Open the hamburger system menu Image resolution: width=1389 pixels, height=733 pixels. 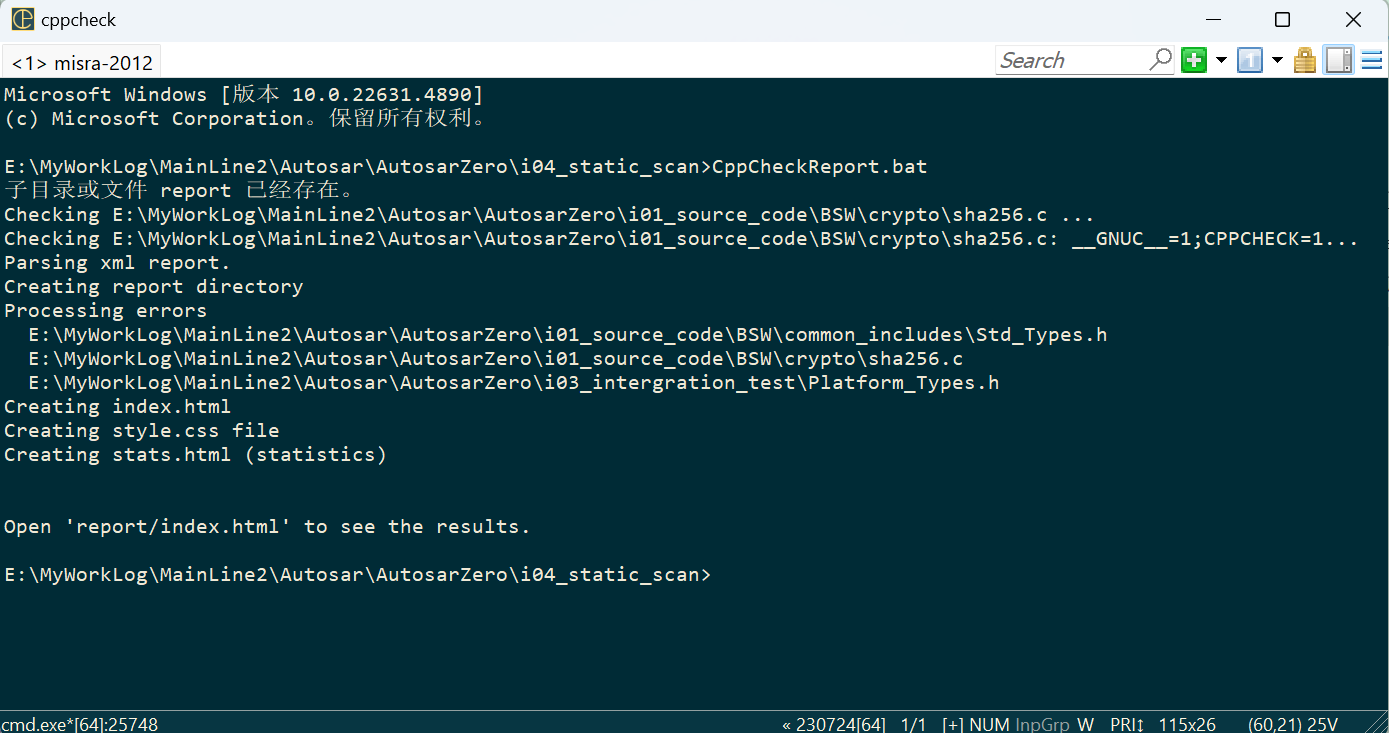[1371, 60]
